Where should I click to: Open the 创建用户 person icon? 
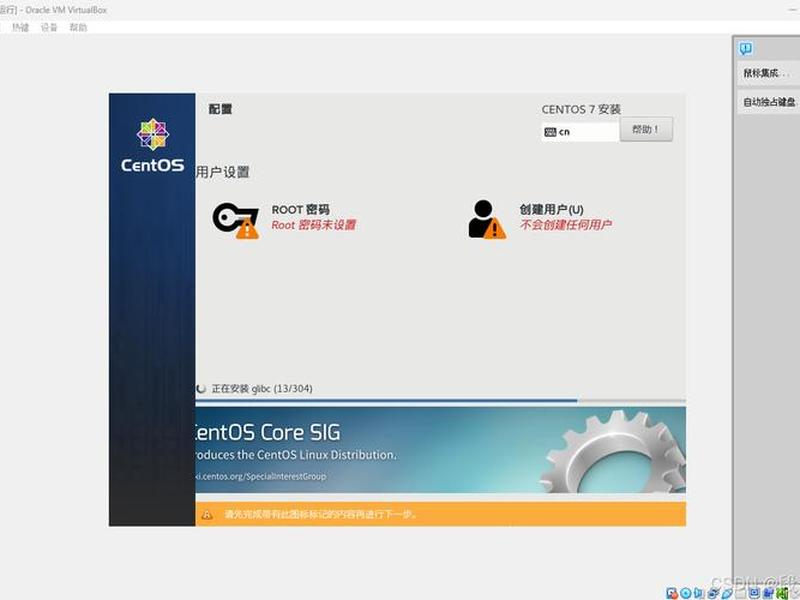tap(487, 219)
